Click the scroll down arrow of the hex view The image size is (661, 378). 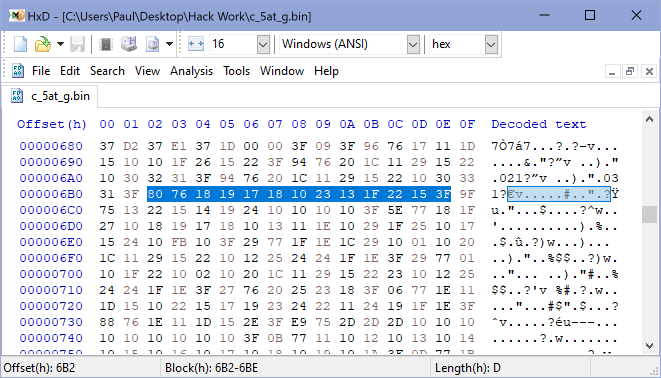coord(649,346)
